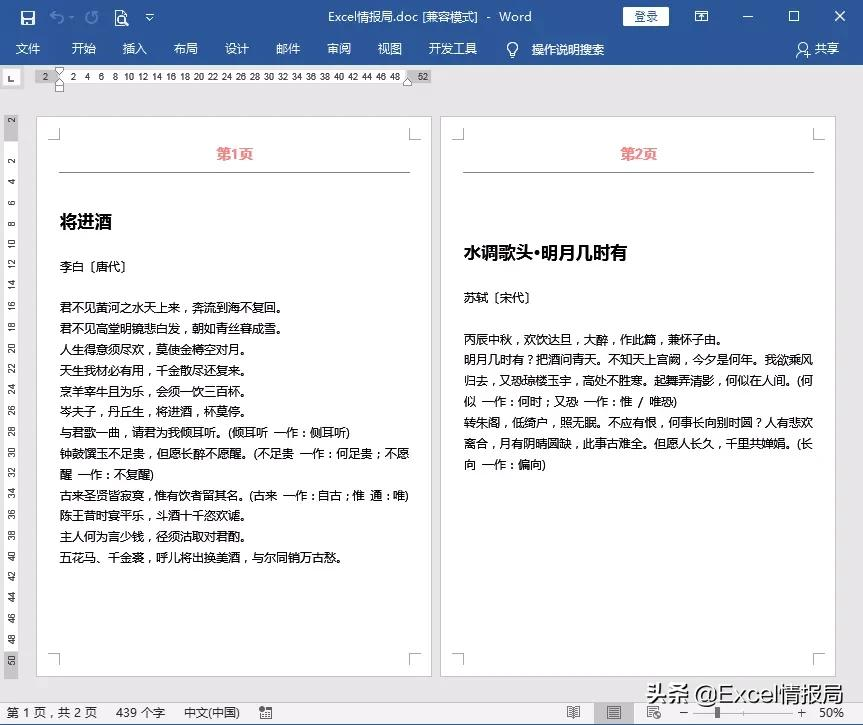Click the vertical ruler on the left
Image resolution: width=863 pixels, height=725 pixels.
click(11, 396)
